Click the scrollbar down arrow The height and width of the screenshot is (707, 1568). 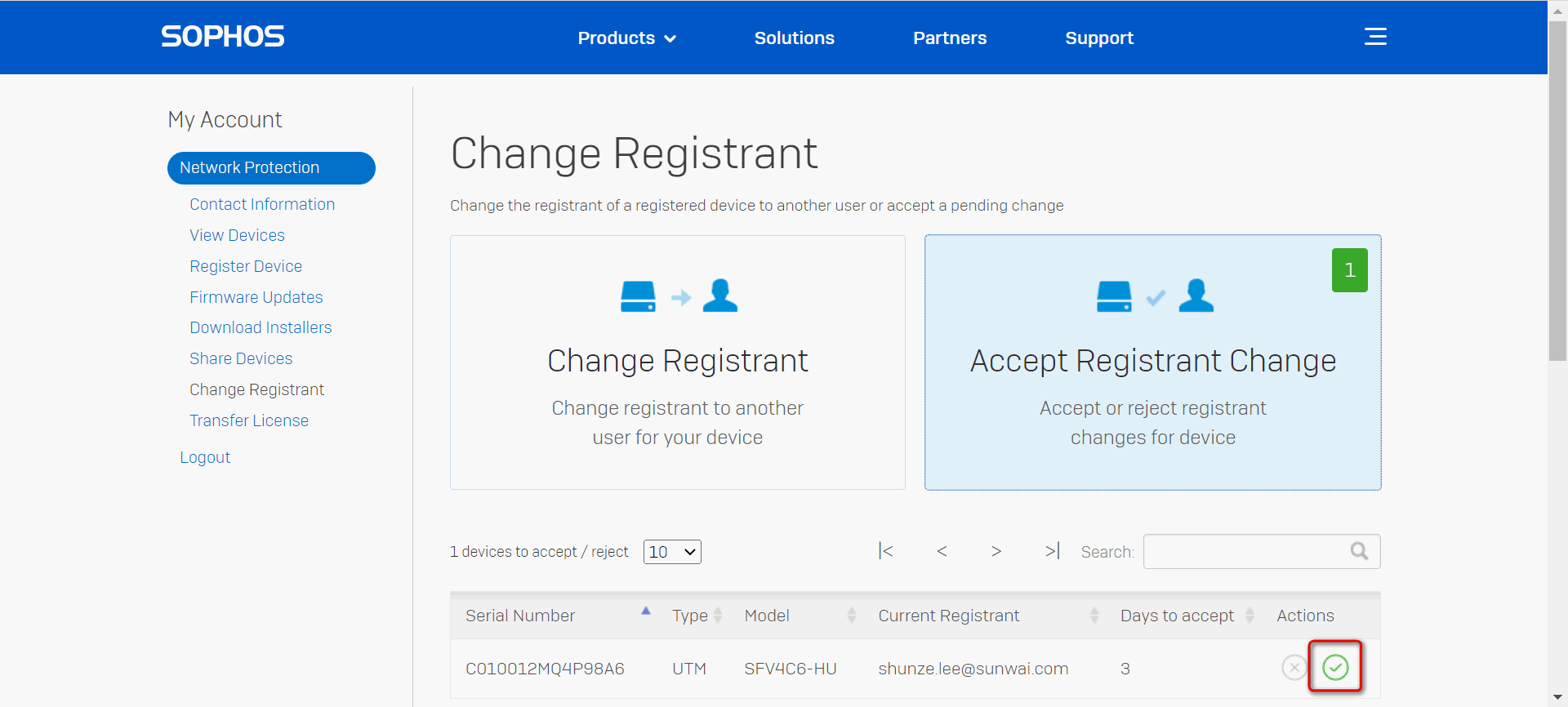pyautogui.click(x=1557, y=698)
